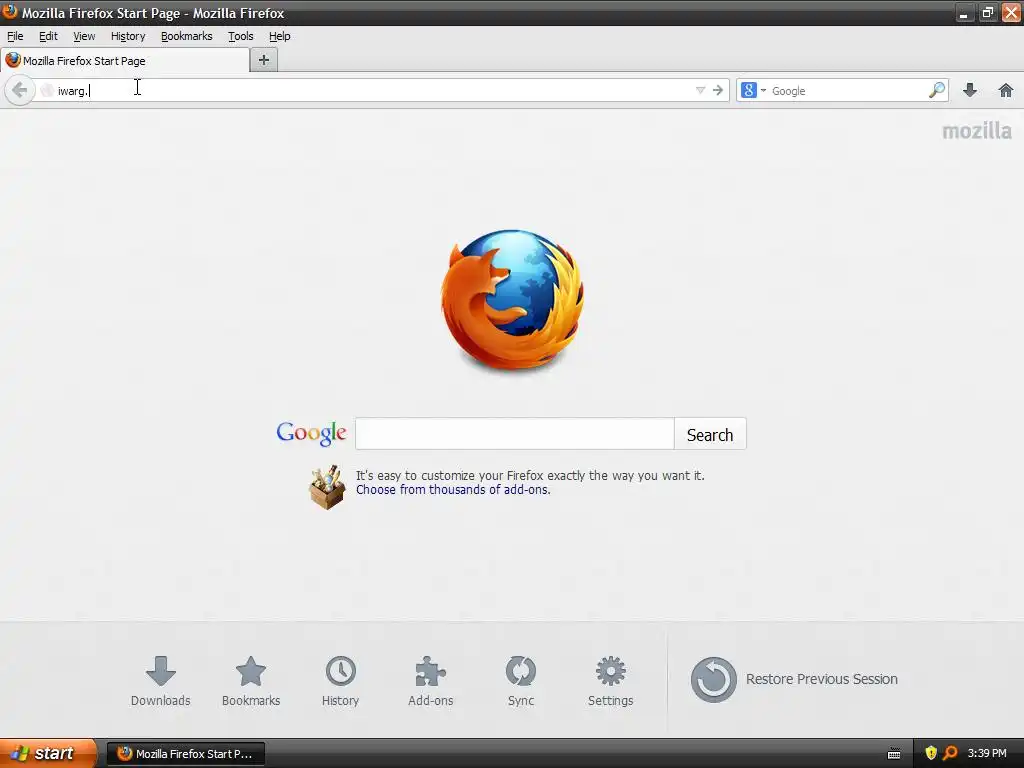Screen dimensions: 1024x768
Task: Open the address bar history dropdown
Action: 700,90
